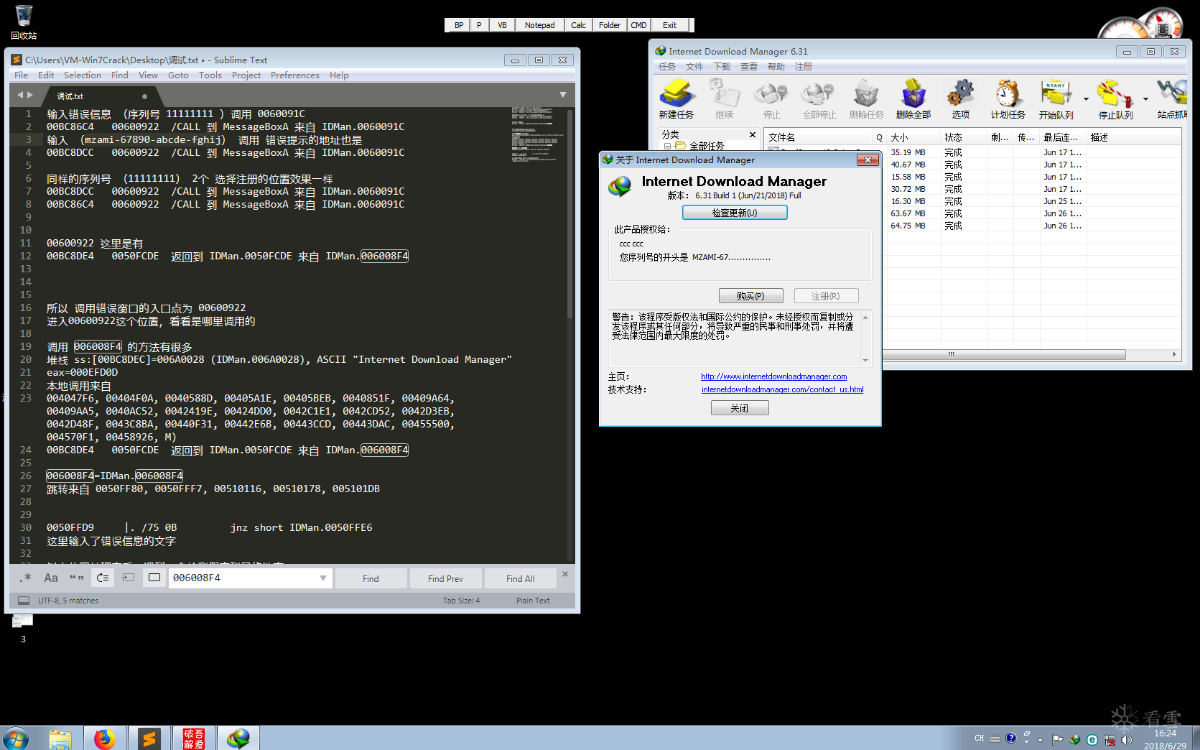Open Windows Start menu orb

(x=17, y=739)
